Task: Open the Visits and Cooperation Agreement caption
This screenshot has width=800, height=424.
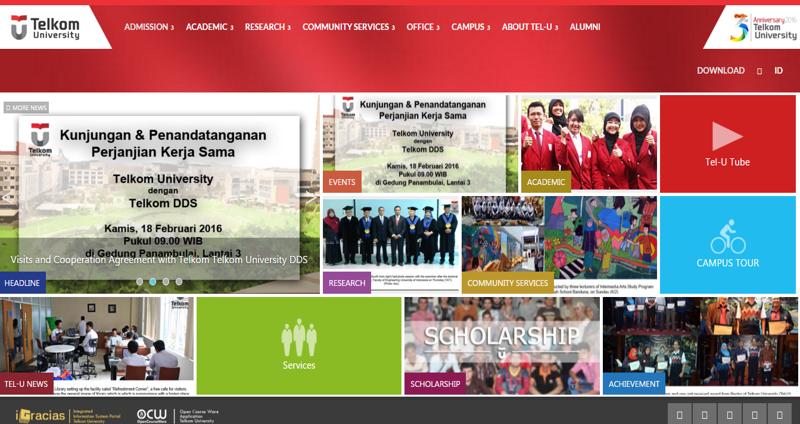Action: pos(159,260)
